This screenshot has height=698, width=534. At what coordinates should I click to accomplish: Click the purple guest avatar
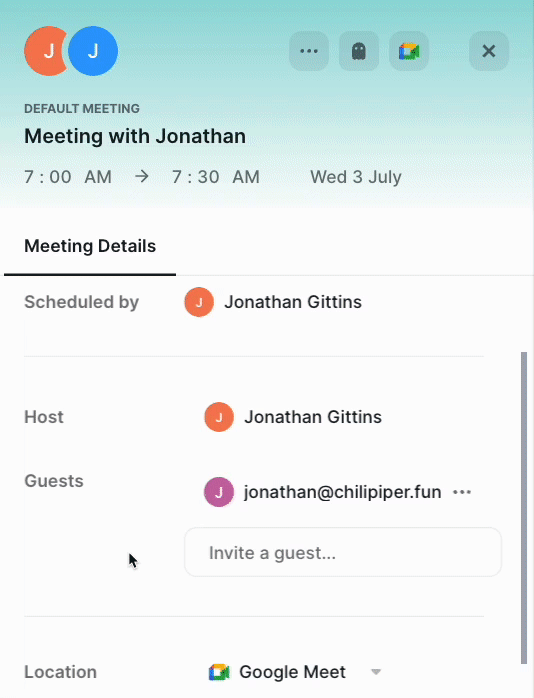(x=219, y=492)
